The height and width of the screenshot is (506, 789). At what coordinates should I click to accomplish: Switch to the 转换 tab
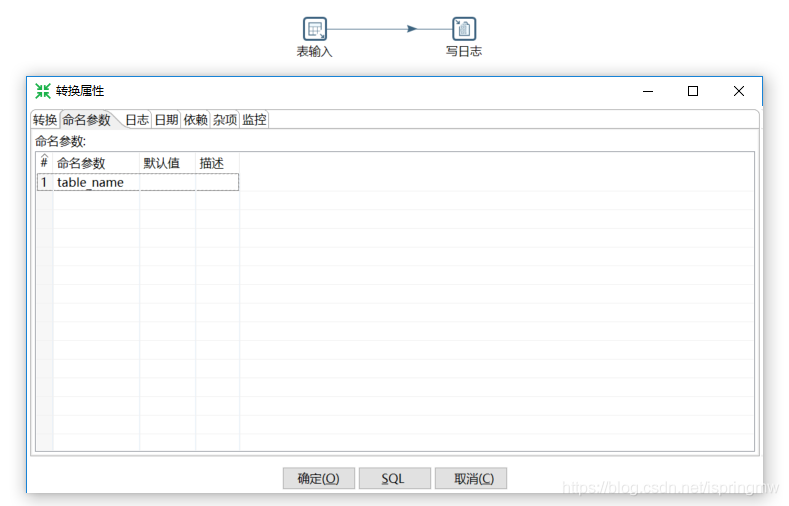pos(45,120)
